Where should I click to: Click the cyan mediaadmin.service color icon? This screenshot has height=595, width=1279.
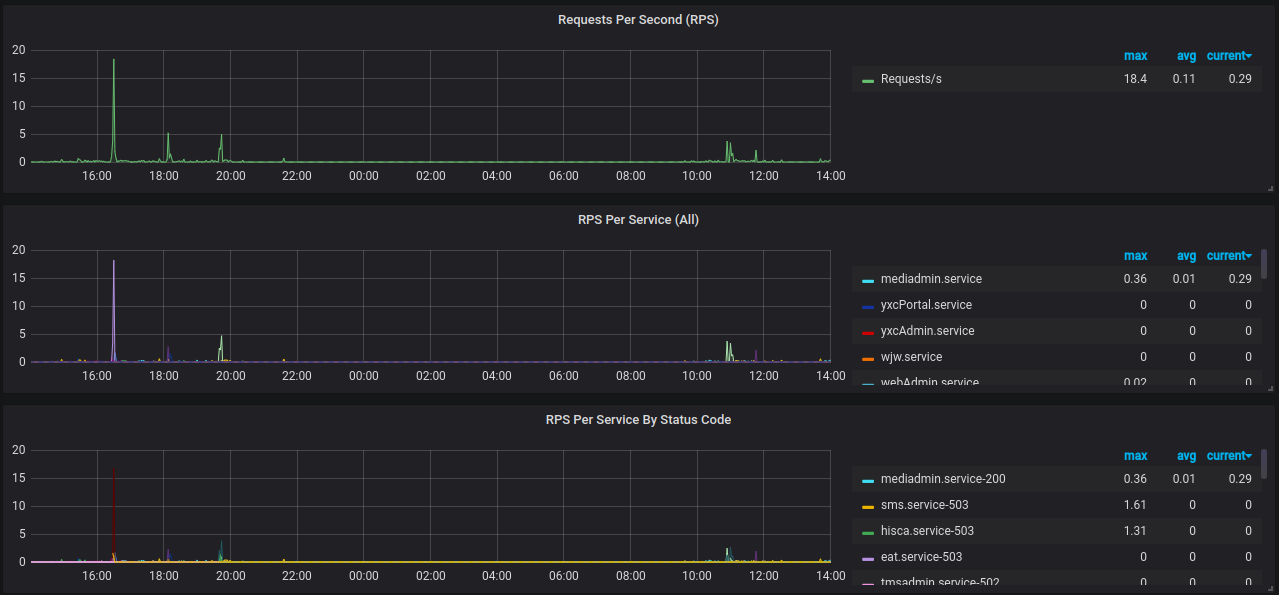868,280
